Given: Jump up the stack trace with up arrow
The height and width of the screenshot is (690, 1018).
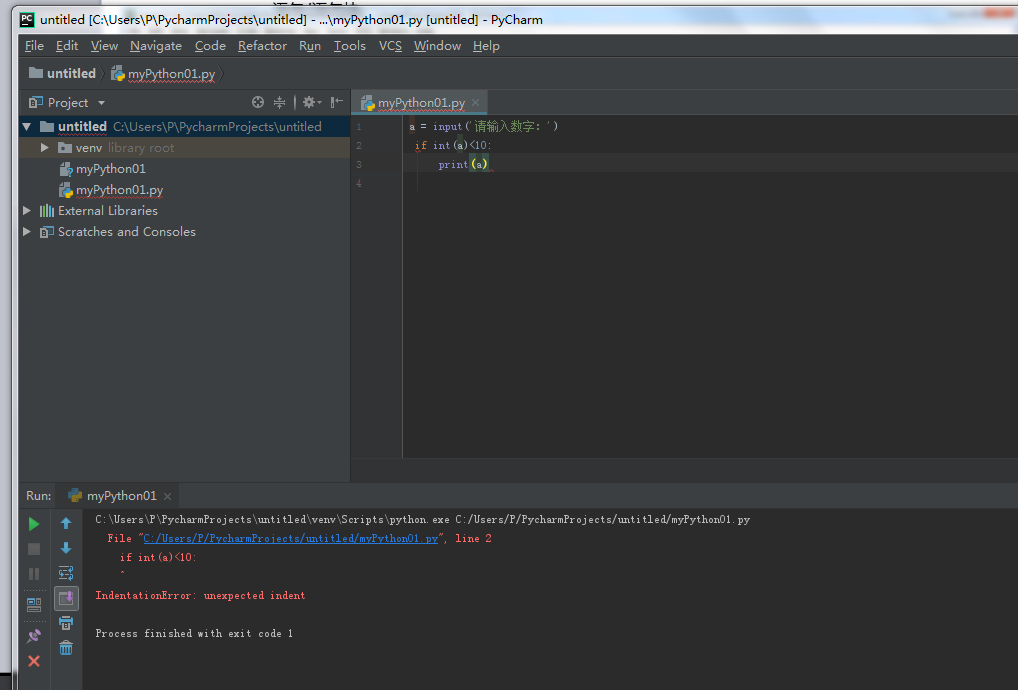Looking at the screenshot, I should click(66, 523).
